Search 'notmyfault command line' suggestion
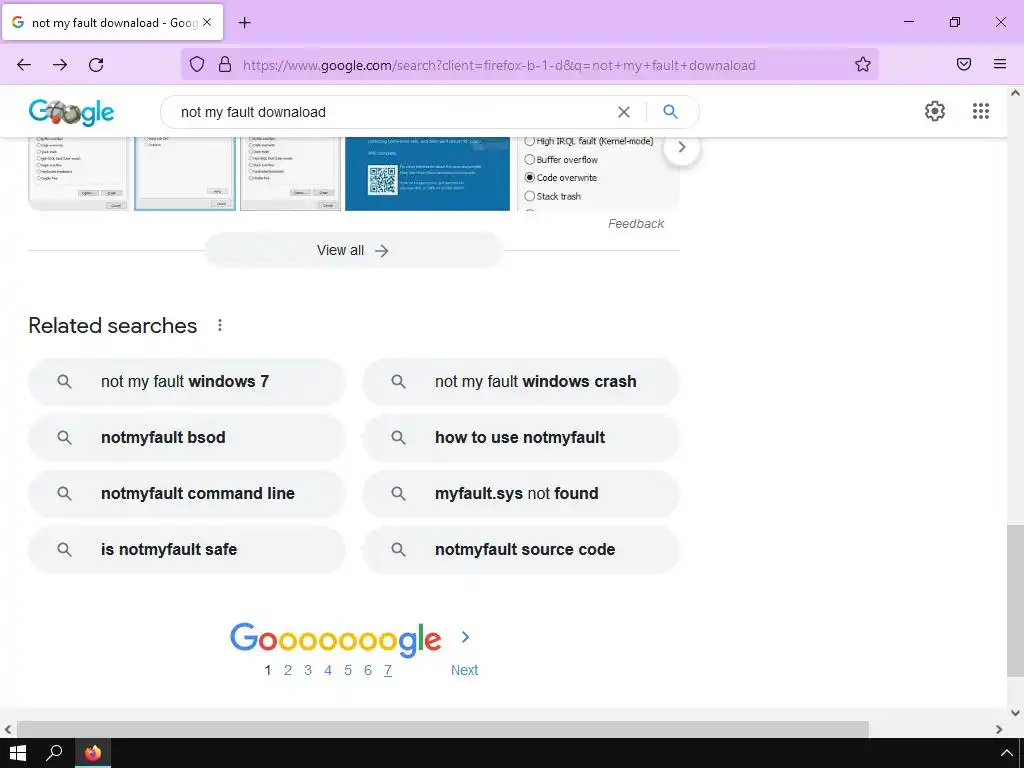This screenshot has height=768, width=1024. coord(186,493)
